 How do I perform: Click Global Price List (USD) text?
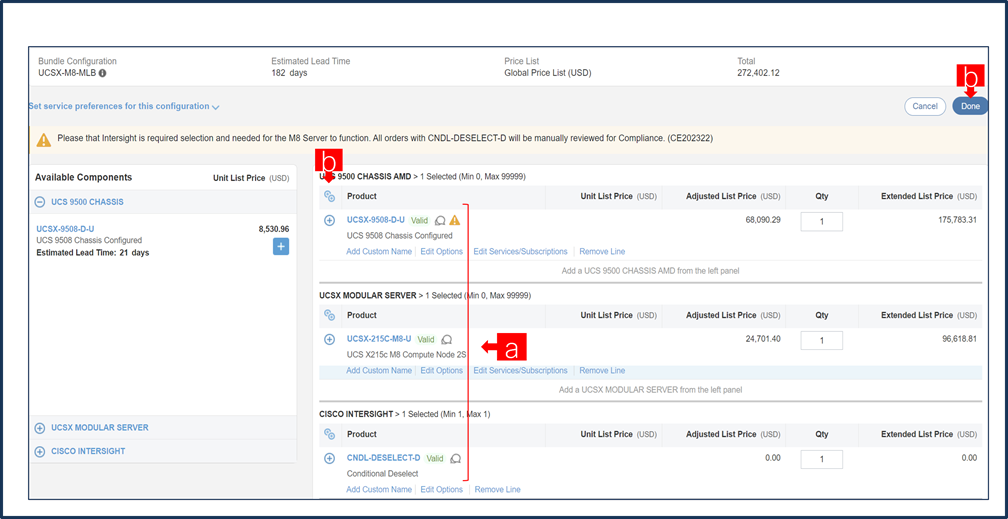point(548,73)
